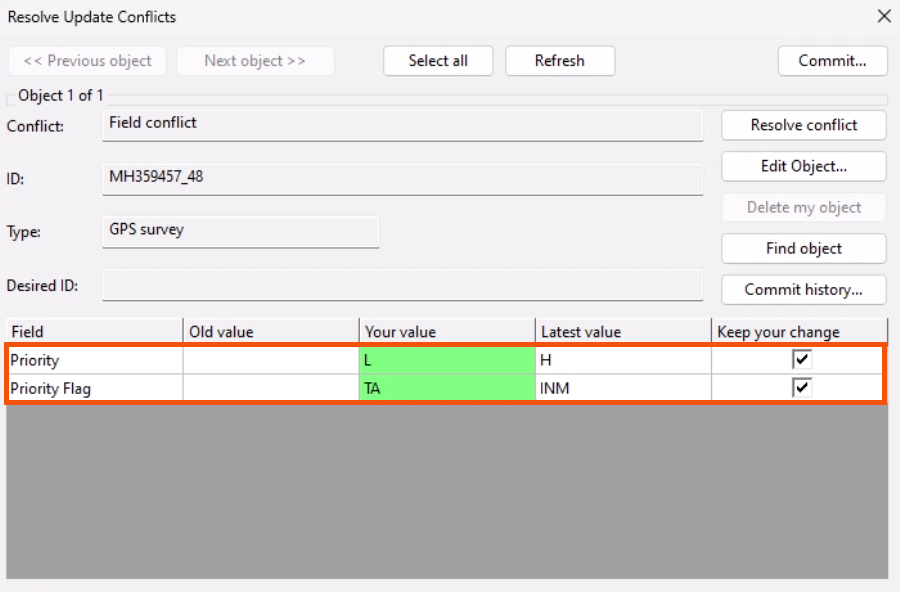
Task: Click the Commit button
Action: (x=832, y=60)
